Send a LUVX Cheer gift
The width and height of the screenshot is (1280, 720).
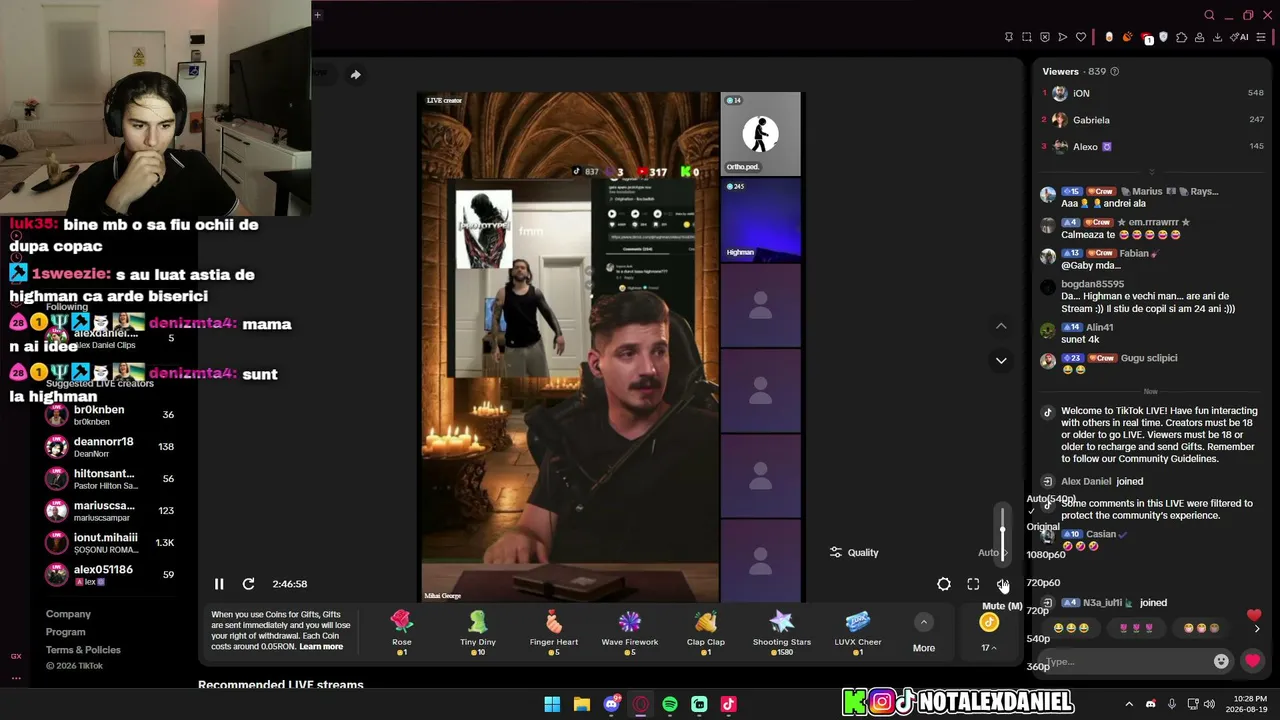pyautogui.click(x=858, y=632)
